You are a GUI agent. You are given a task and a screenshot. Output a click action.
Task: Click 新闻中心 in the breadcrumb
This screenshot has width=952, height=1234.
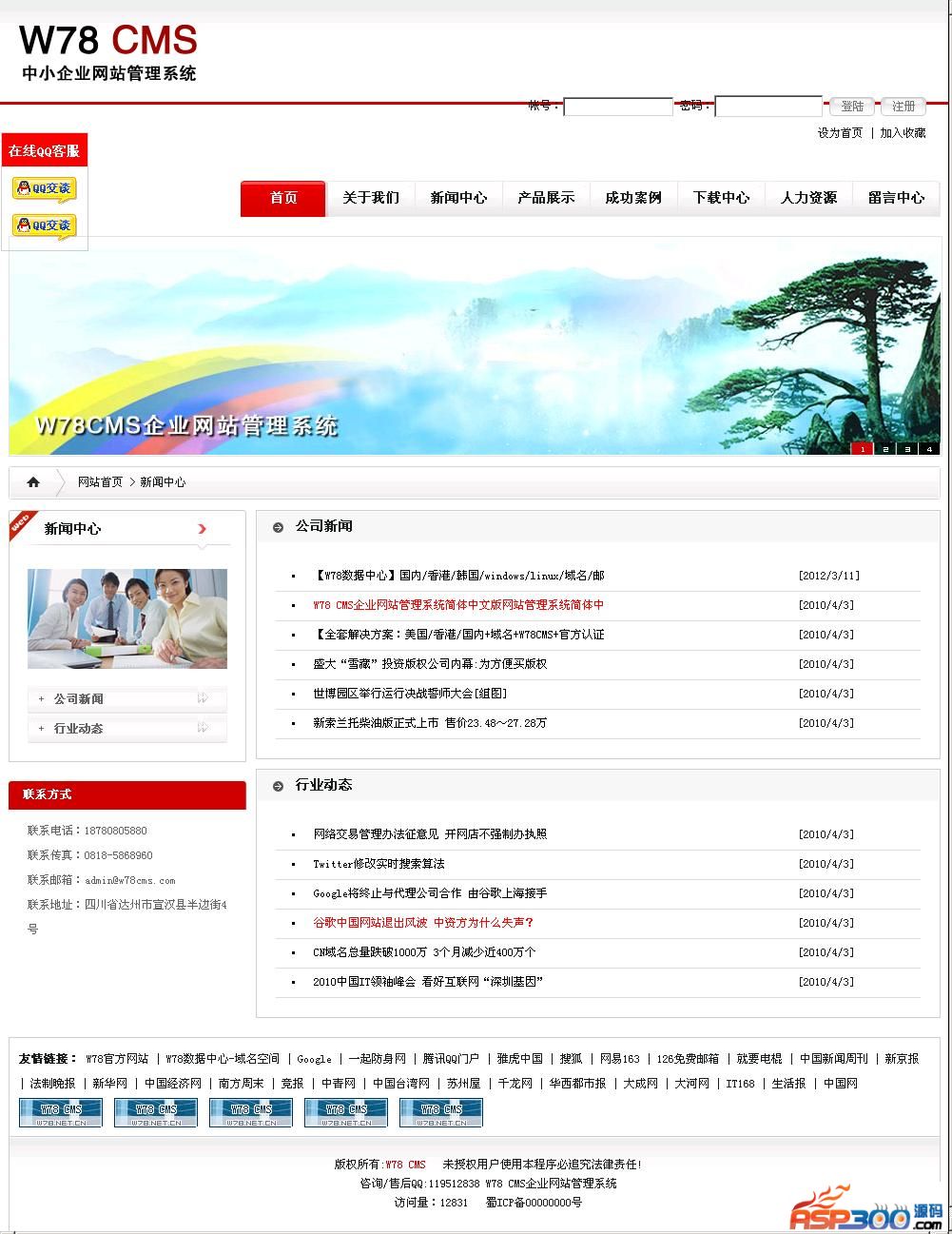tap(163, 482)
